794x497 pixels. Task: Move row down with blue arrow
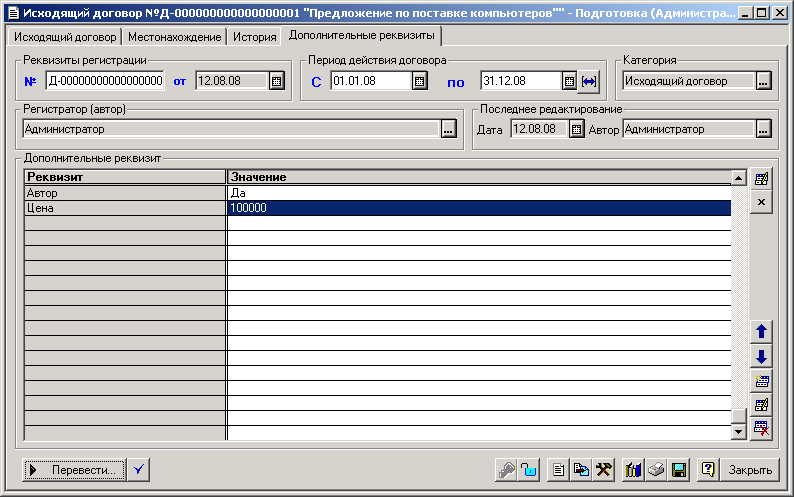[761, 356]
